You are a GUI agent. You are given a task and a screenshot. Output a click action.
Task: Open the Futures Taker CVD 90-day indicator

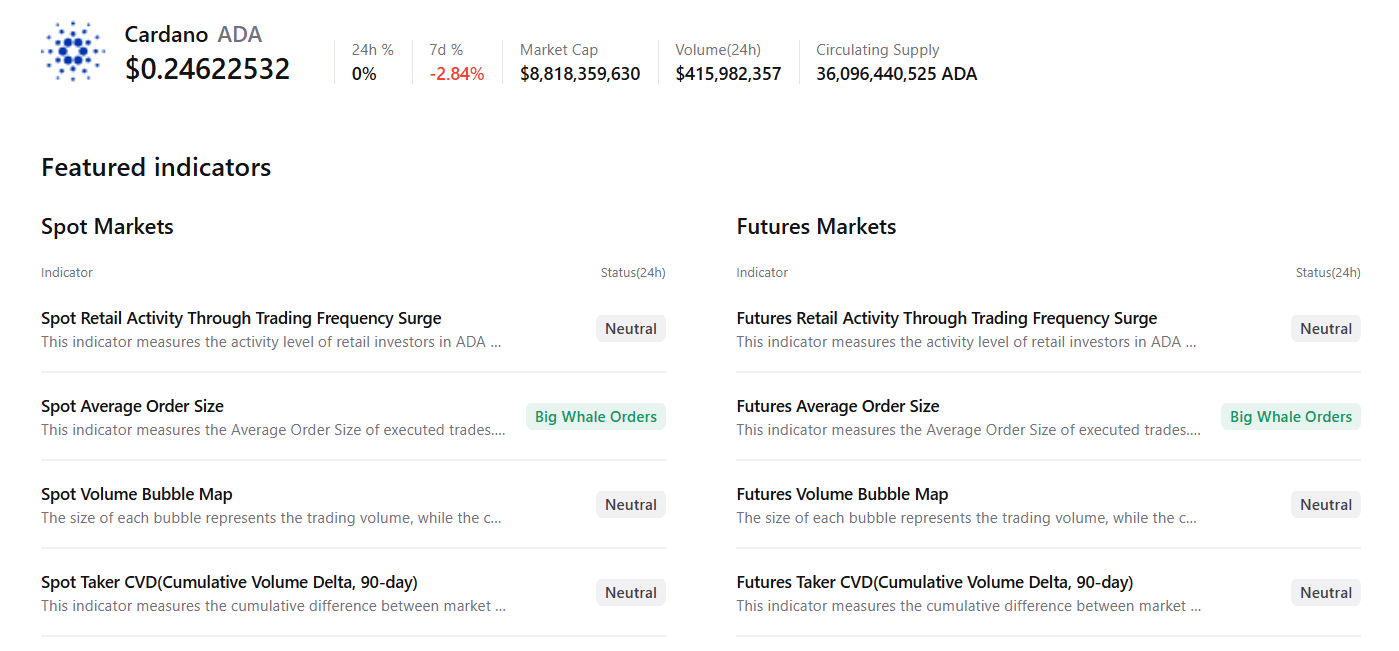[935, 583]
